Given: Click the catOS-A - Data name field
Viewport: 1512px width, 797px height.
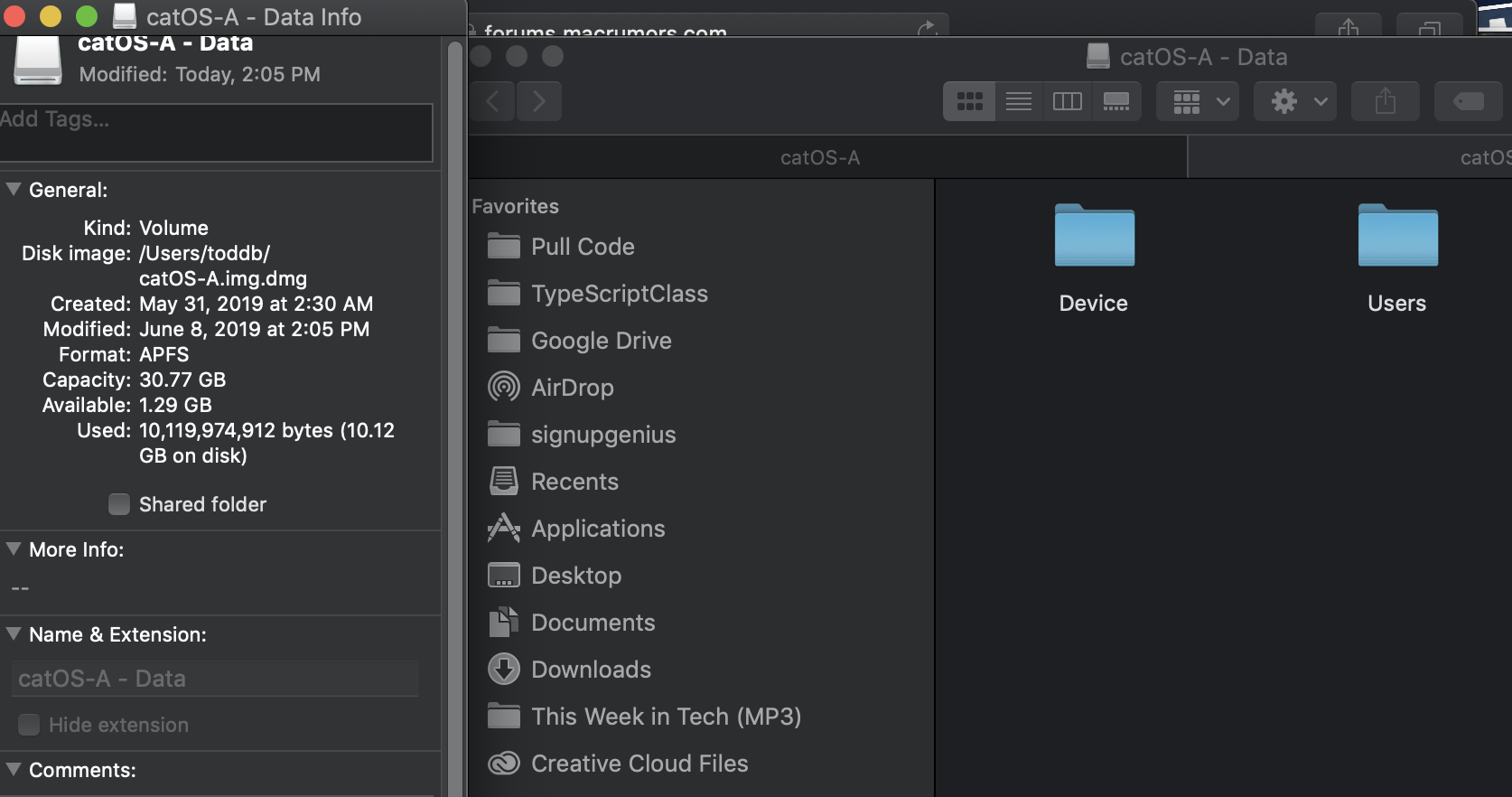Looking at the screenshot, I should (x=215, y=679).
